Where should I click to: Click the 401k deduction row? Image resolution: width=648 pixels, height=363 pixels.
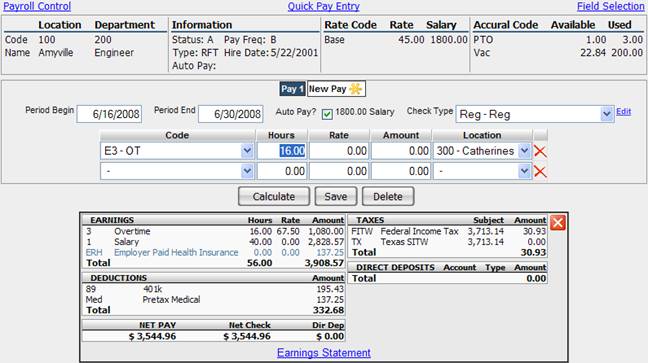214,289
